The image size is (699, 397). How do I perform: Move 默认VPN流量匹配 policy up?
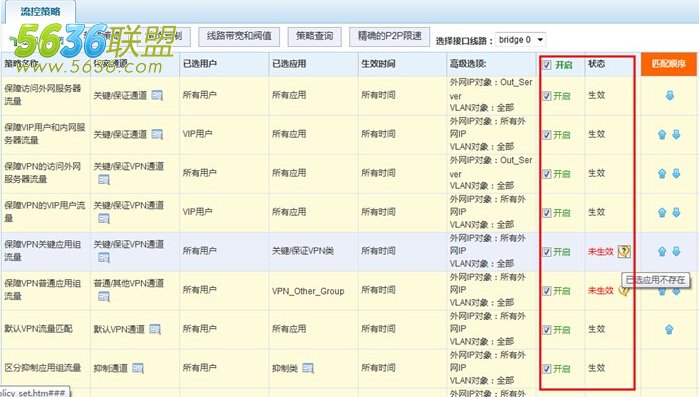coord(669,329)
